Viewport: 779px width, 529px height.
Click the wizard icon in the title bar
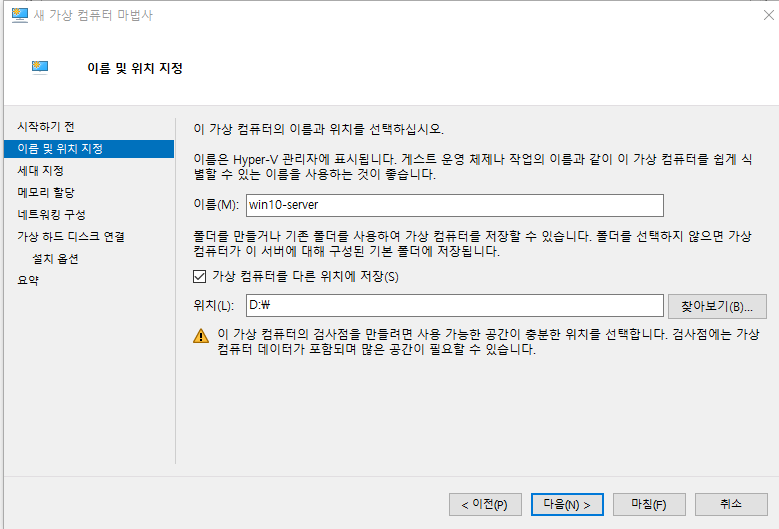(20, 15)
